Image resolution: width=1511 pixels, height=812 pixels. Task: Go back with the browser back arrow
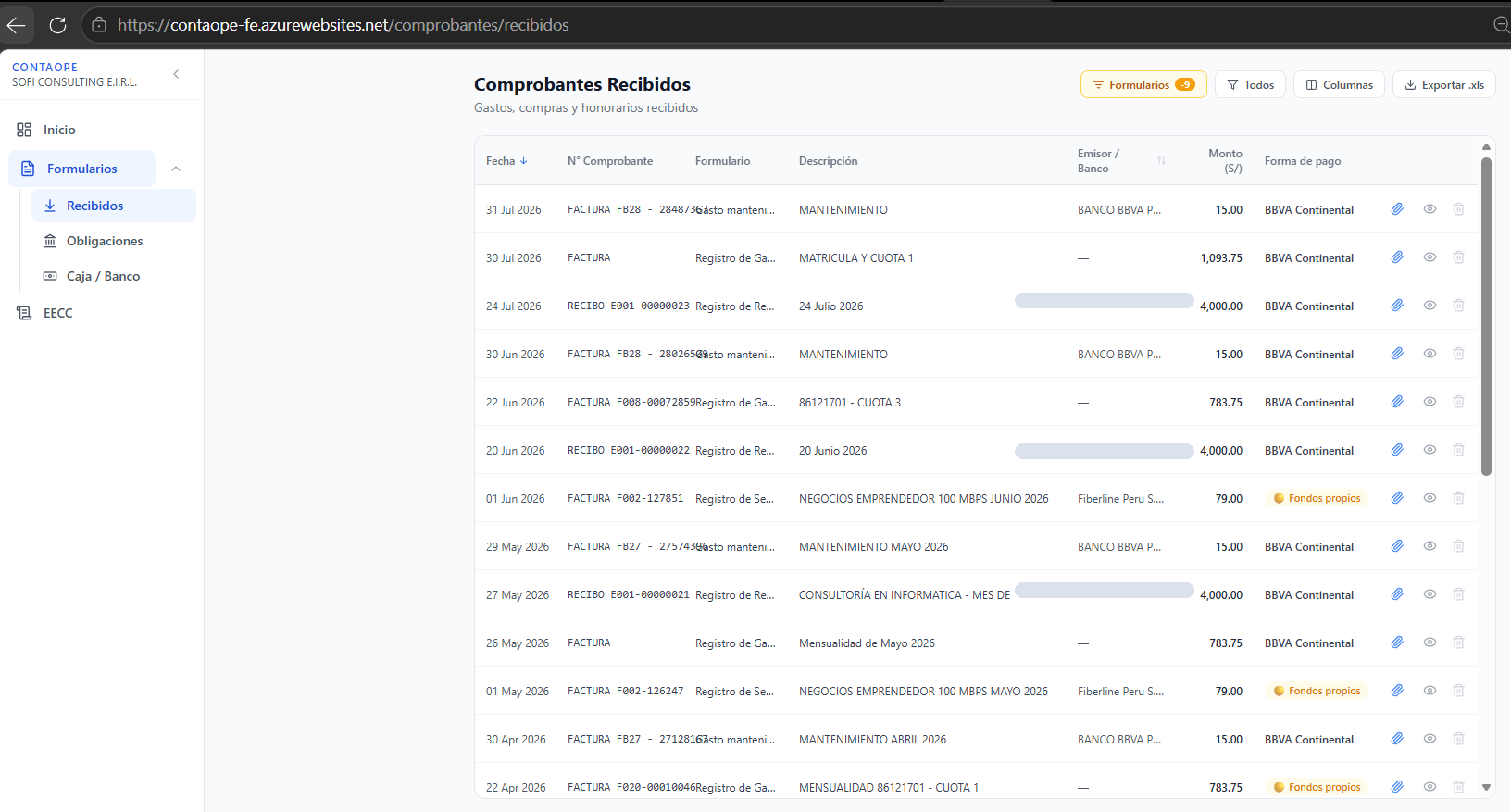tap(17, 25)
